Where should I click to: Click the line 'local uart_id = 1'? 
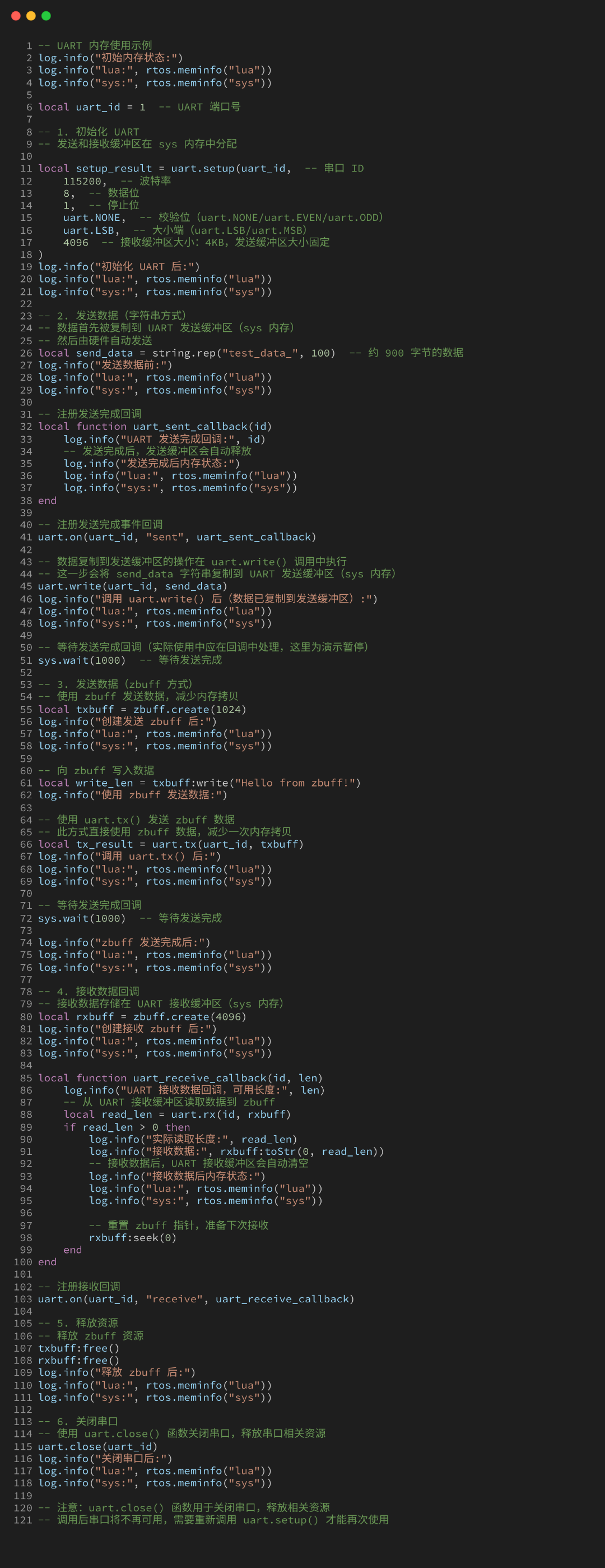(92, 107)
